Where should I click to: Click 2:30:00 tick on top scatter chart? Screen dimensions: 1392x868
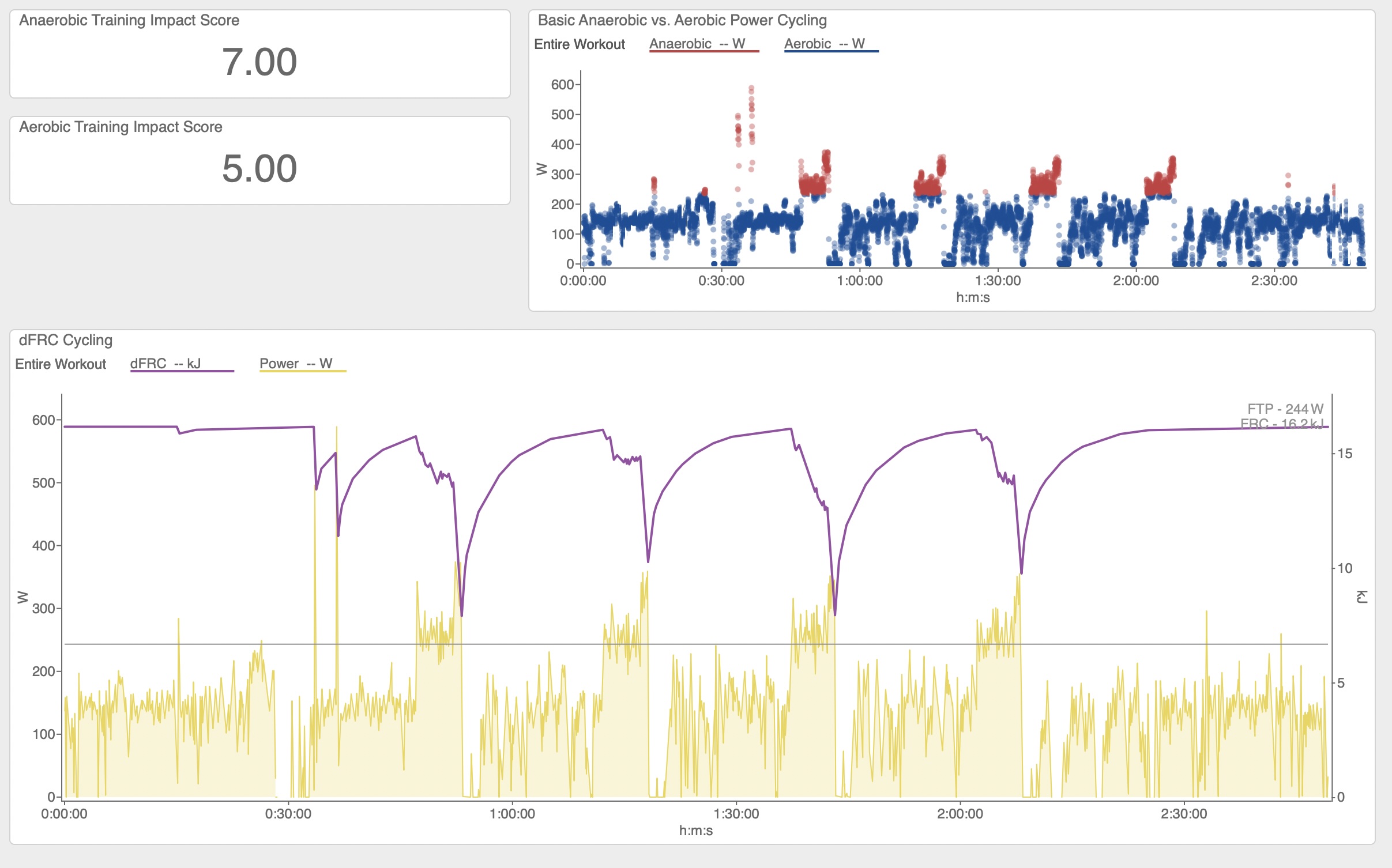pos(1274,281)
